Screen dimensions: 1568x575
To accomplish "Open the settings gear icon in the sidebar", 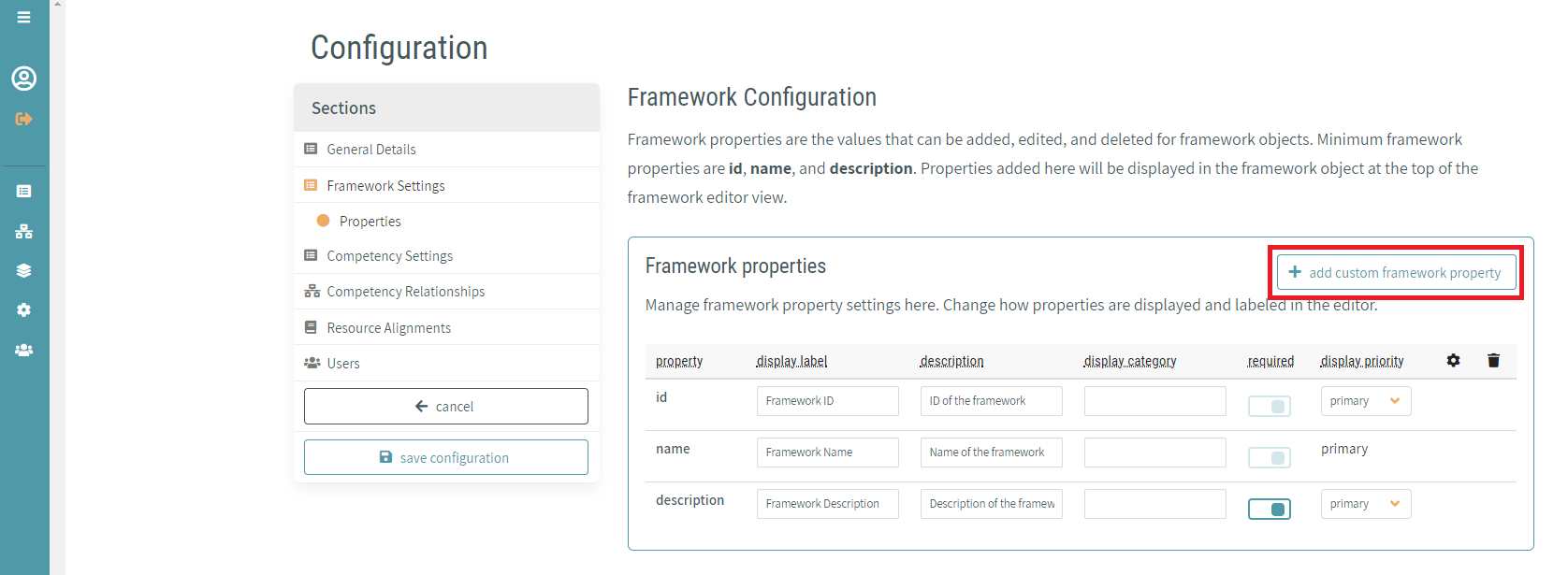I will (24, 310).
